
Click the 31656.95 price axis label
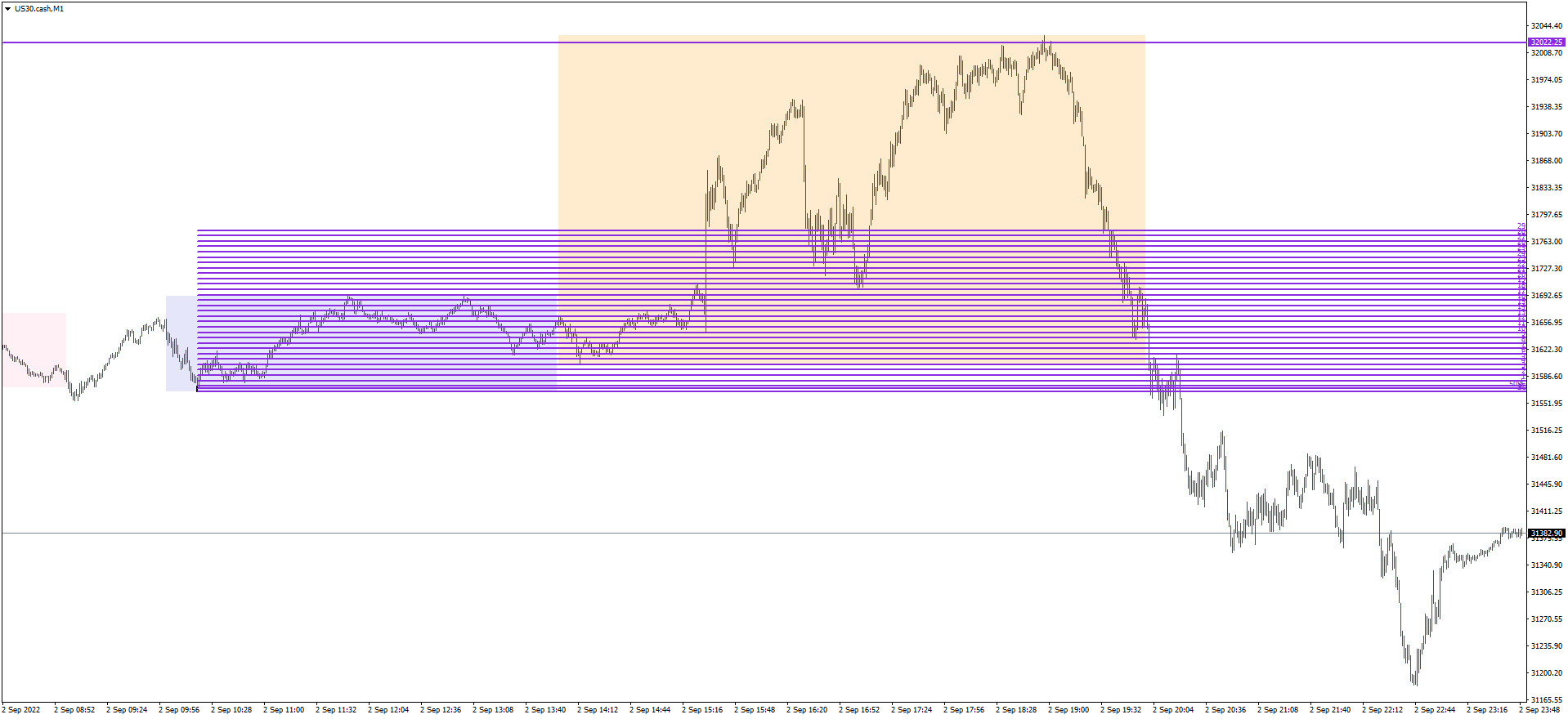tap(1546, 323)
